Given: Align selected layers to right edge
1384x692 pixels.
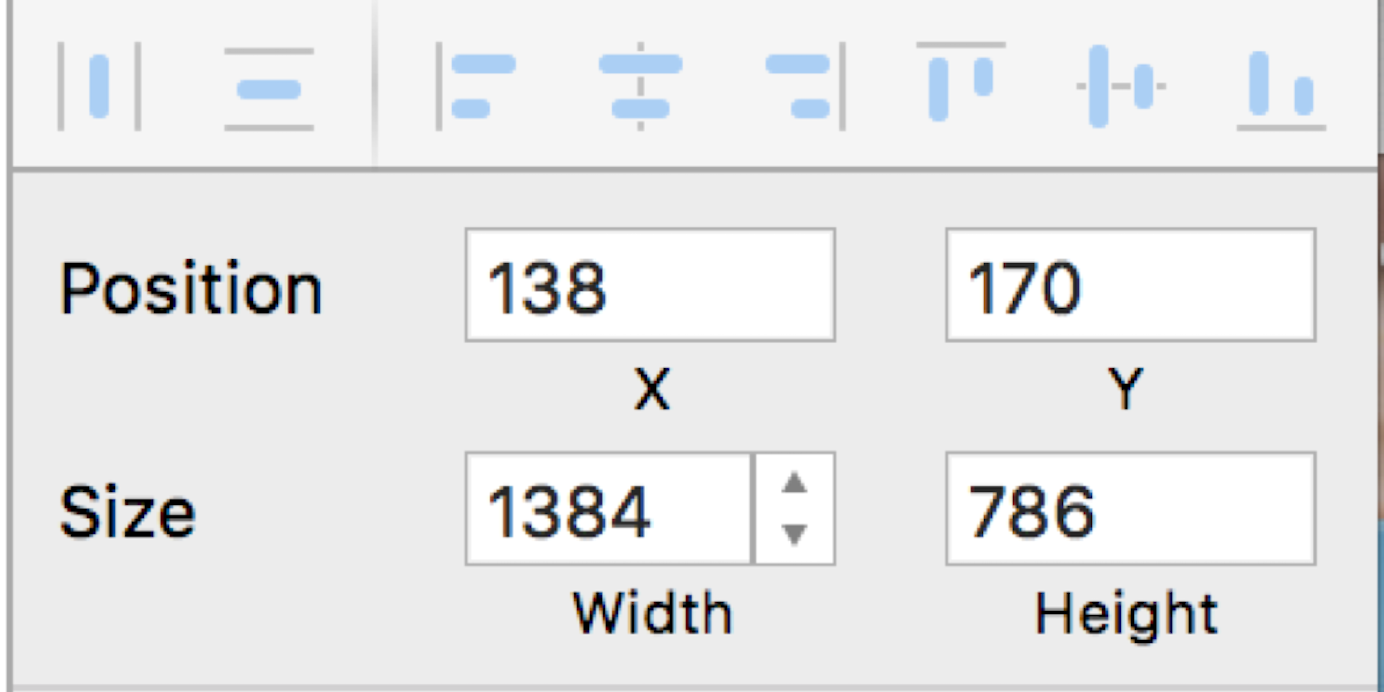Looking at the screenshot, I should click(805, 88).
